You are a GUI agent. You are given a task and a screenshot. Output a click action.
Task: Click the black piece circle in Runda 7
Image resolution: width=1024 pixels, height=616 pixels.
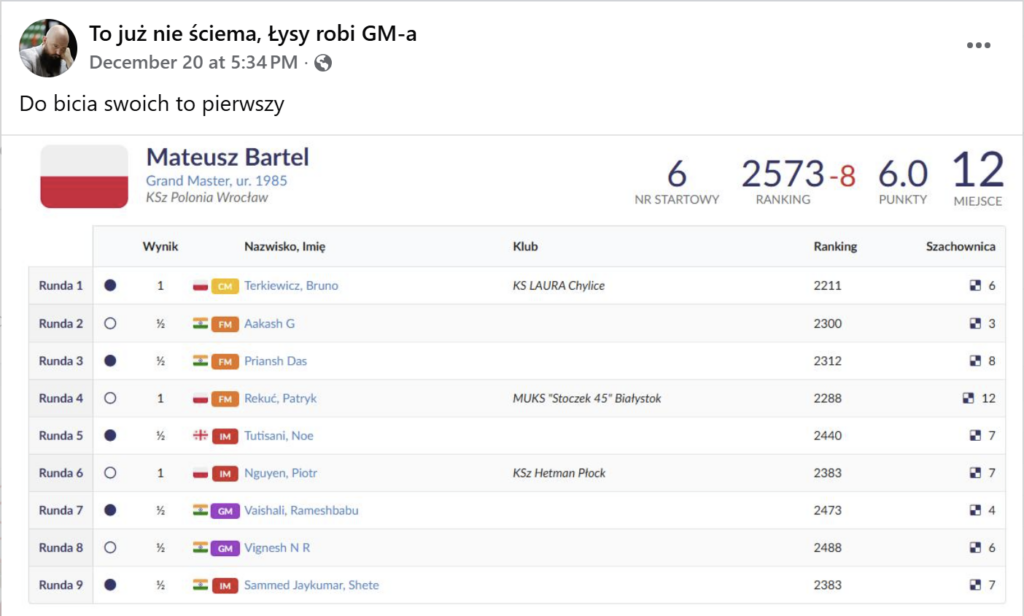(110, 510)
